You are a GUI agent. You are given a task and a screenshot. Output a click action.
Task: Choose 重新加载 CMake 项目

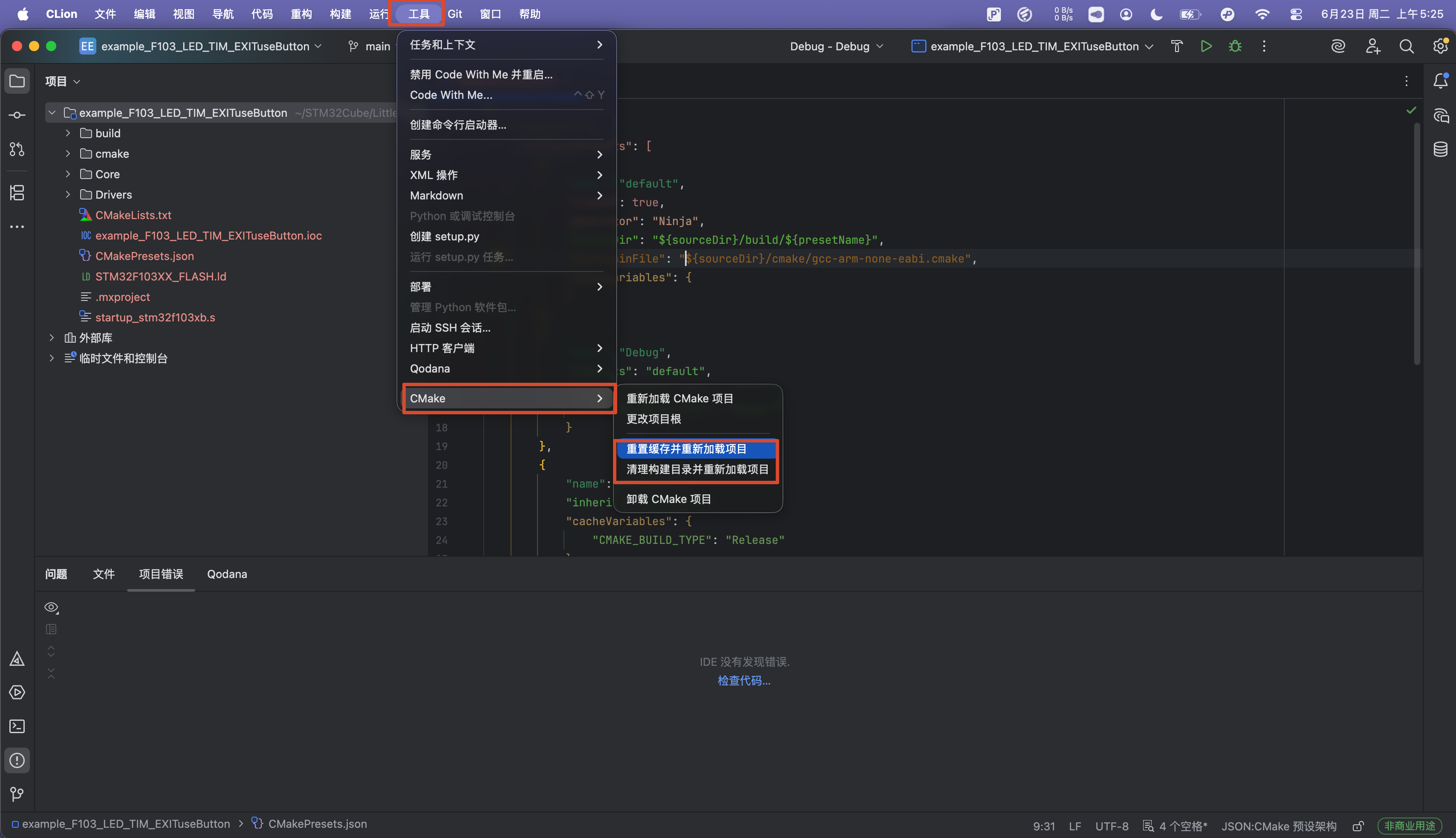coord(697,398)
